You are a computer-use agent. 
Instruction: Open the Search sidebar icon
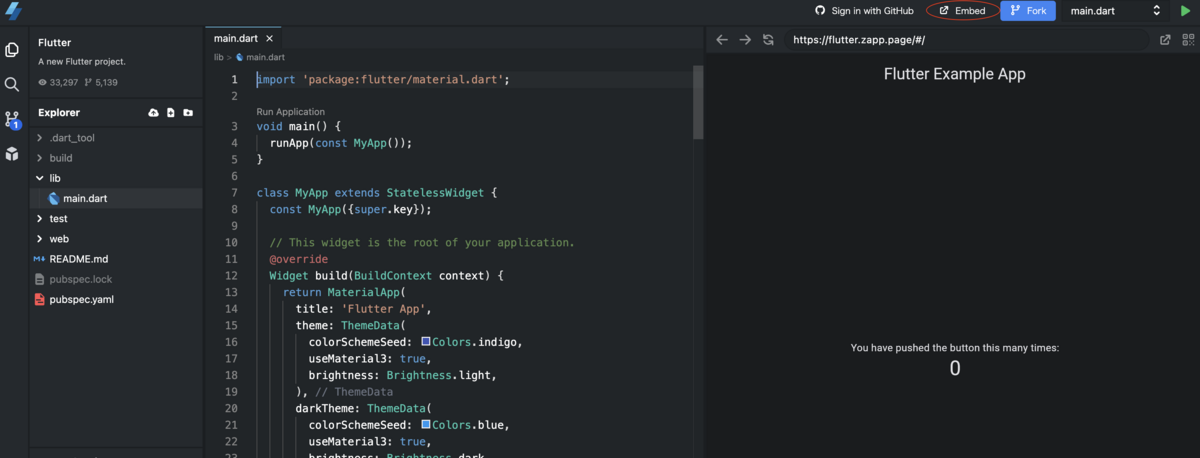12,85
